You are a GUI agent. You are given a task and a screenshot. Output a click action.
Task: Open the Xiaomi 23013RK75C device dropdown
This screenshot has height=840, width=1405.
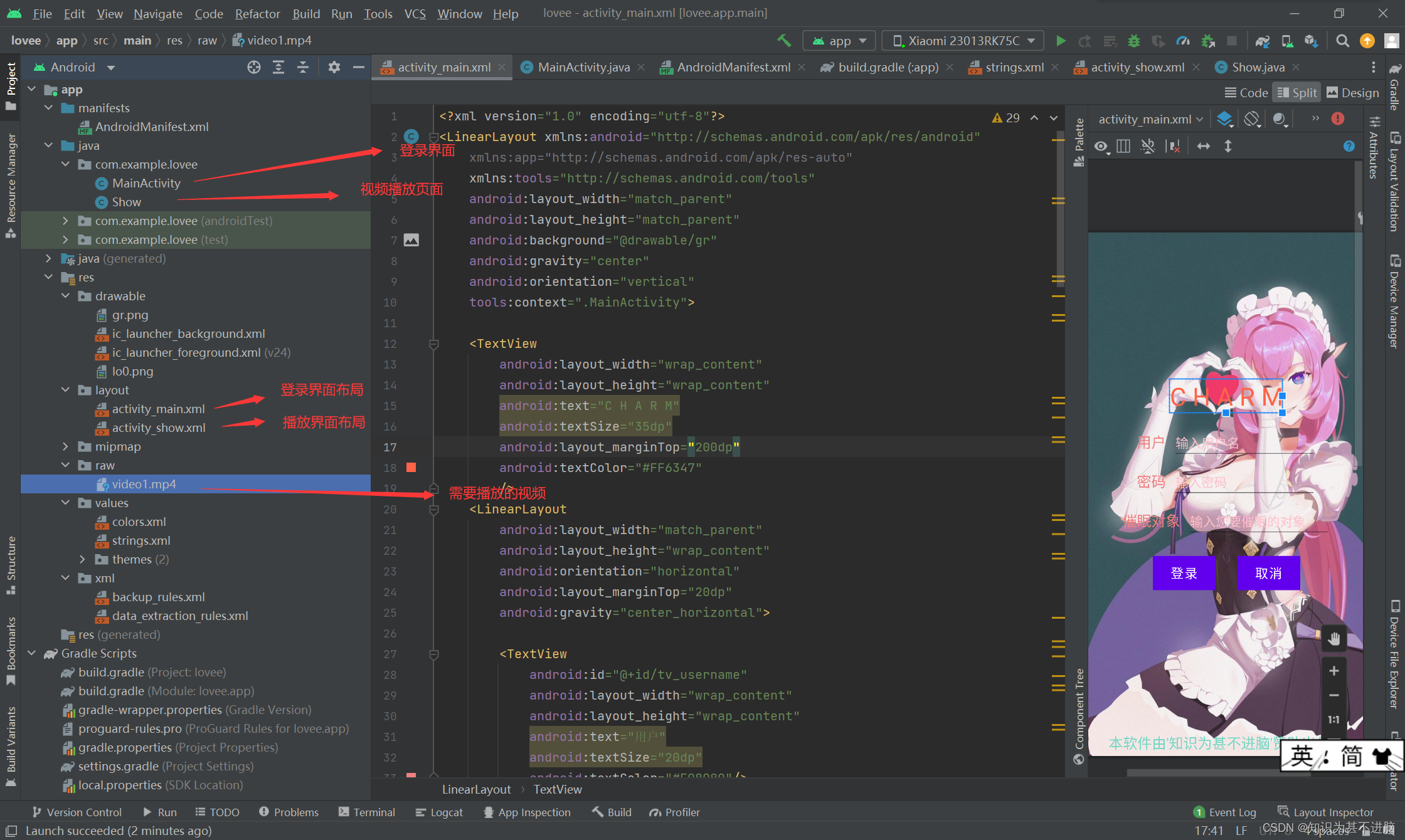tap(963, 41)
